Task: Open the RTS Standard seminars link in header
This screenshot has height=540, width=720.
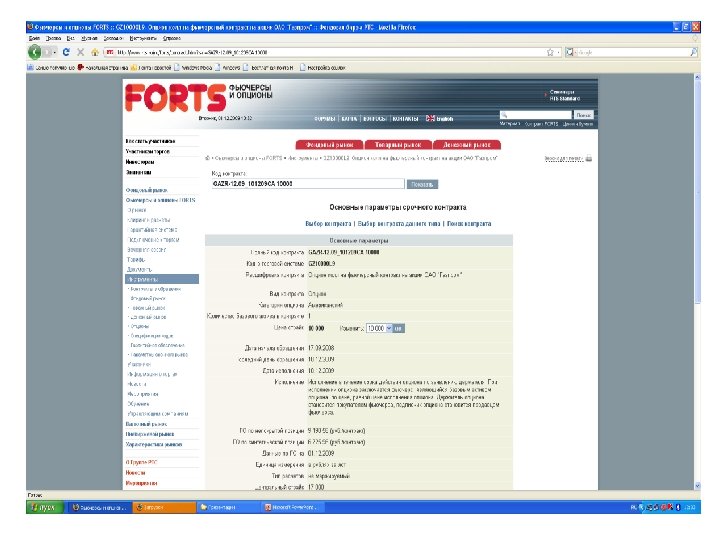Action: pyautogui.click(x=565, y=95)
